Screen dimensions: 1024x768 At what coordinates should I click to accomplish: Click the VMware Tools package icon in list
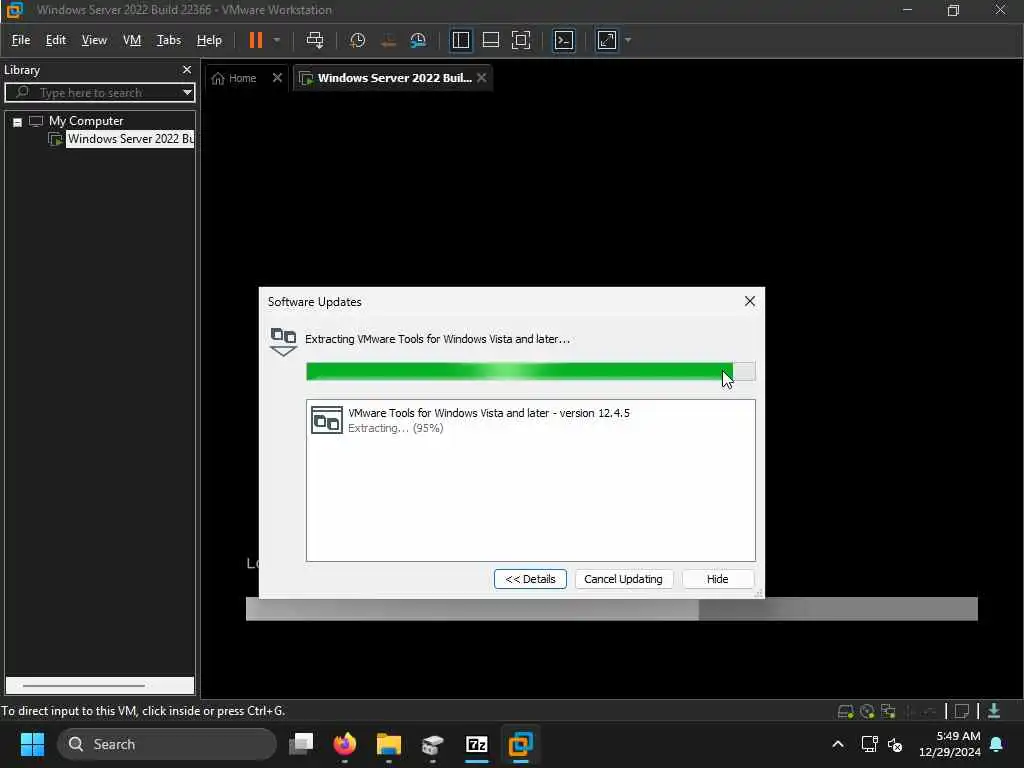coord(327,420)
